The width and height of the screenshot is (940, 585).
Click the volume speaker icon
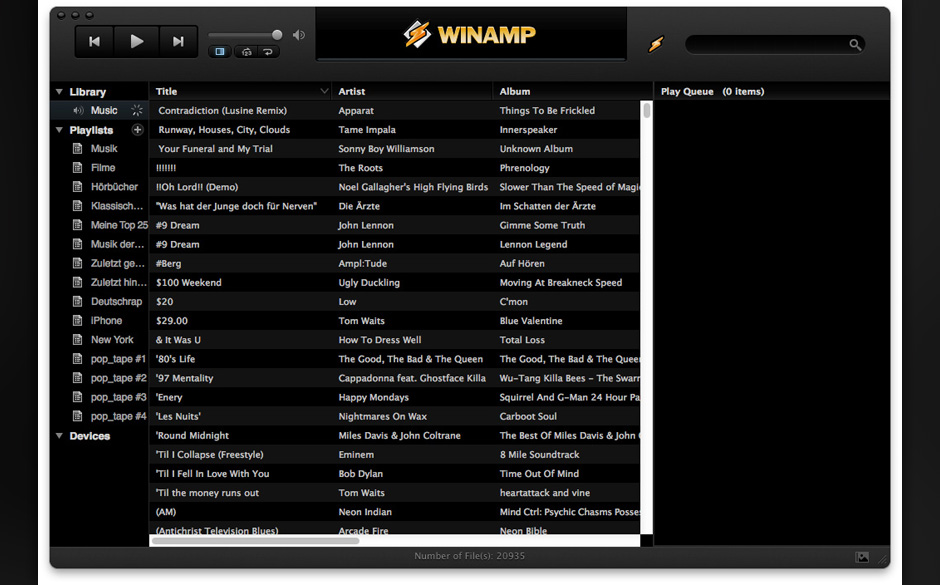(x=298, y=35)
